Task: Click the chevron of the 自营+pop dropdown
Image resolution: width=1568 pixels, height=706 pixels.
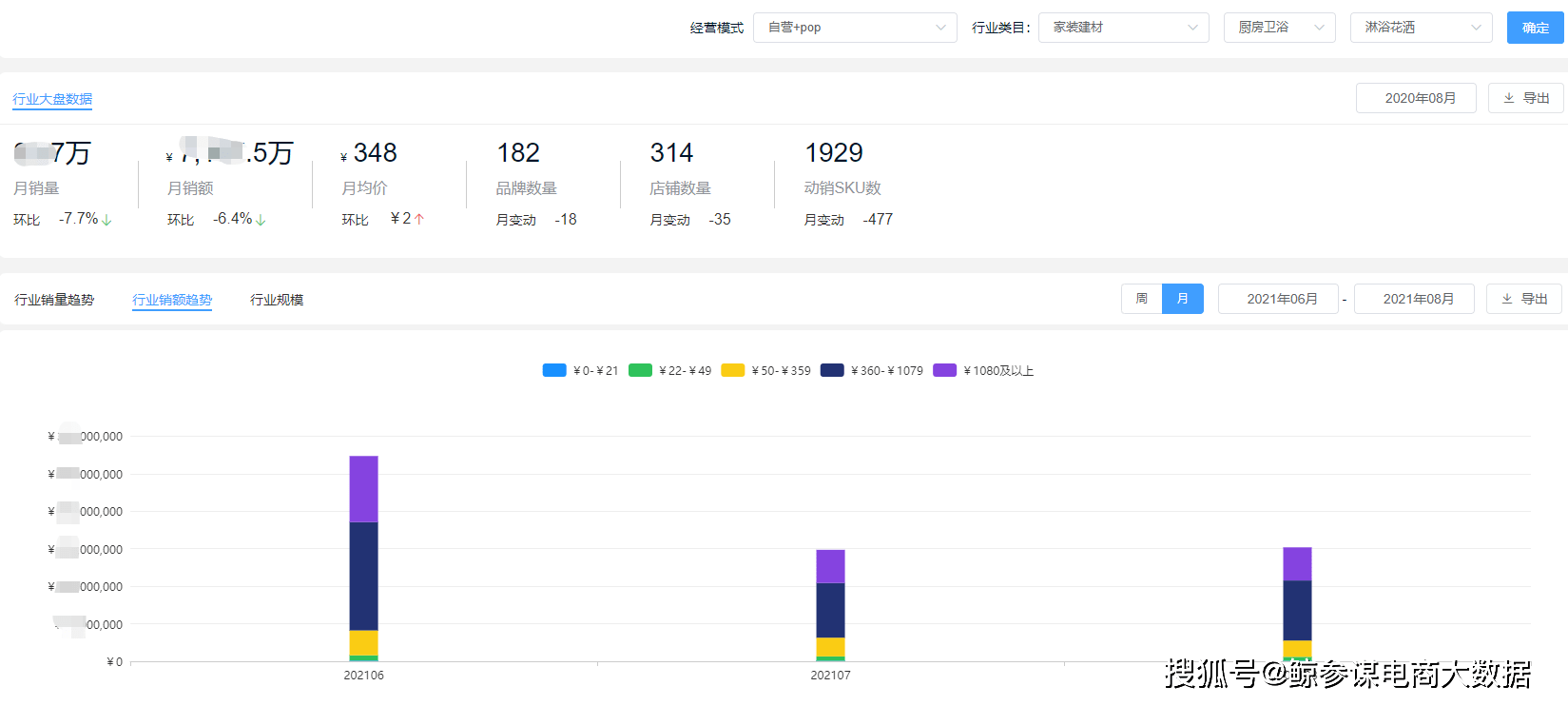Action: (x=940, y=28)
